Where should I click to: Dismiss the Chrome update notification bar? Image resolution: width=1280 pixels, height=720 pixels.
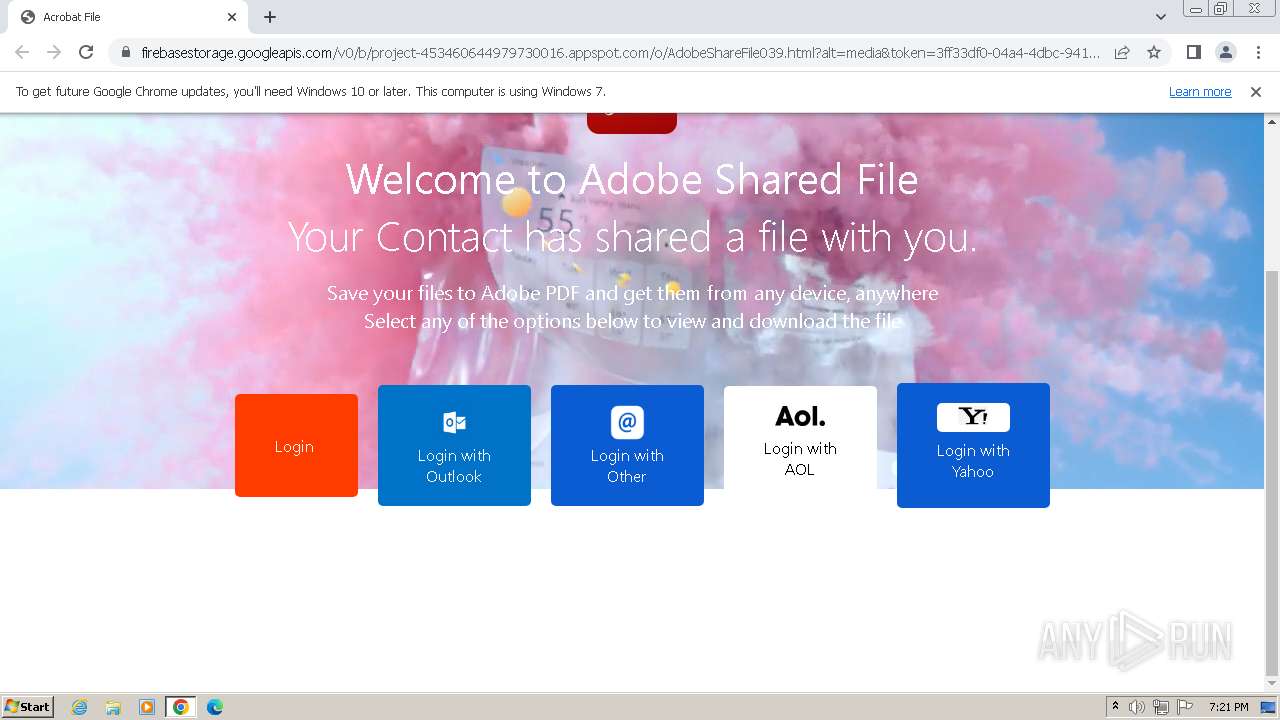(x=1256, y=92)
